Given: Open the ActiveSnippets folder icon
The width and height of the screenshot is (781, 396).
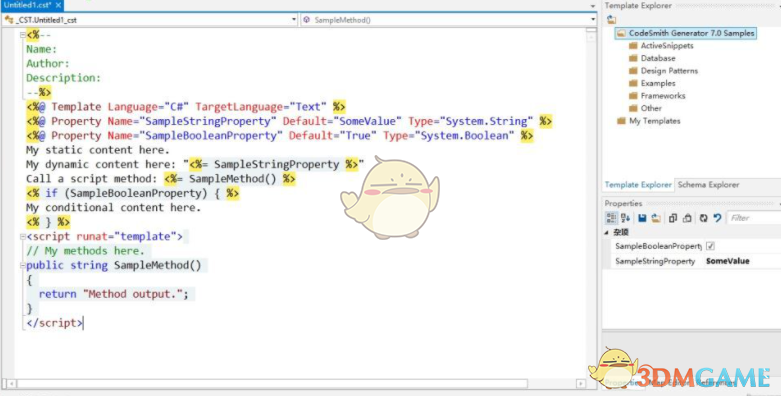Looking at the screenshot, I should point(633,45).
